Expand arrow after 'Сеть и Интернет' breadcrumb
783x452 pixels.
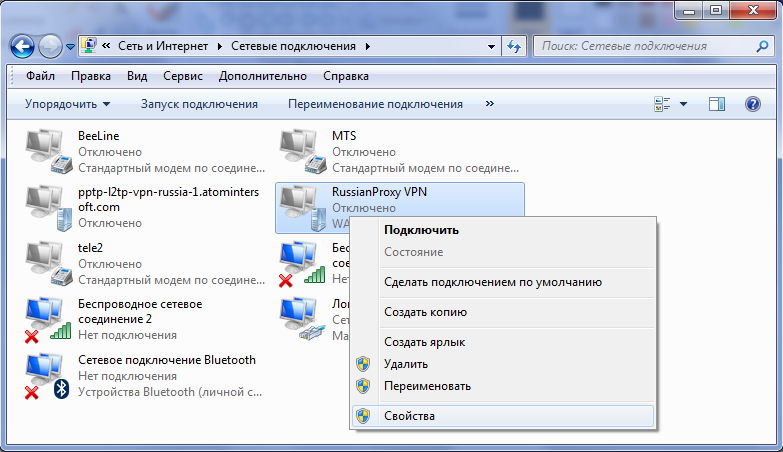pos(220,46)
